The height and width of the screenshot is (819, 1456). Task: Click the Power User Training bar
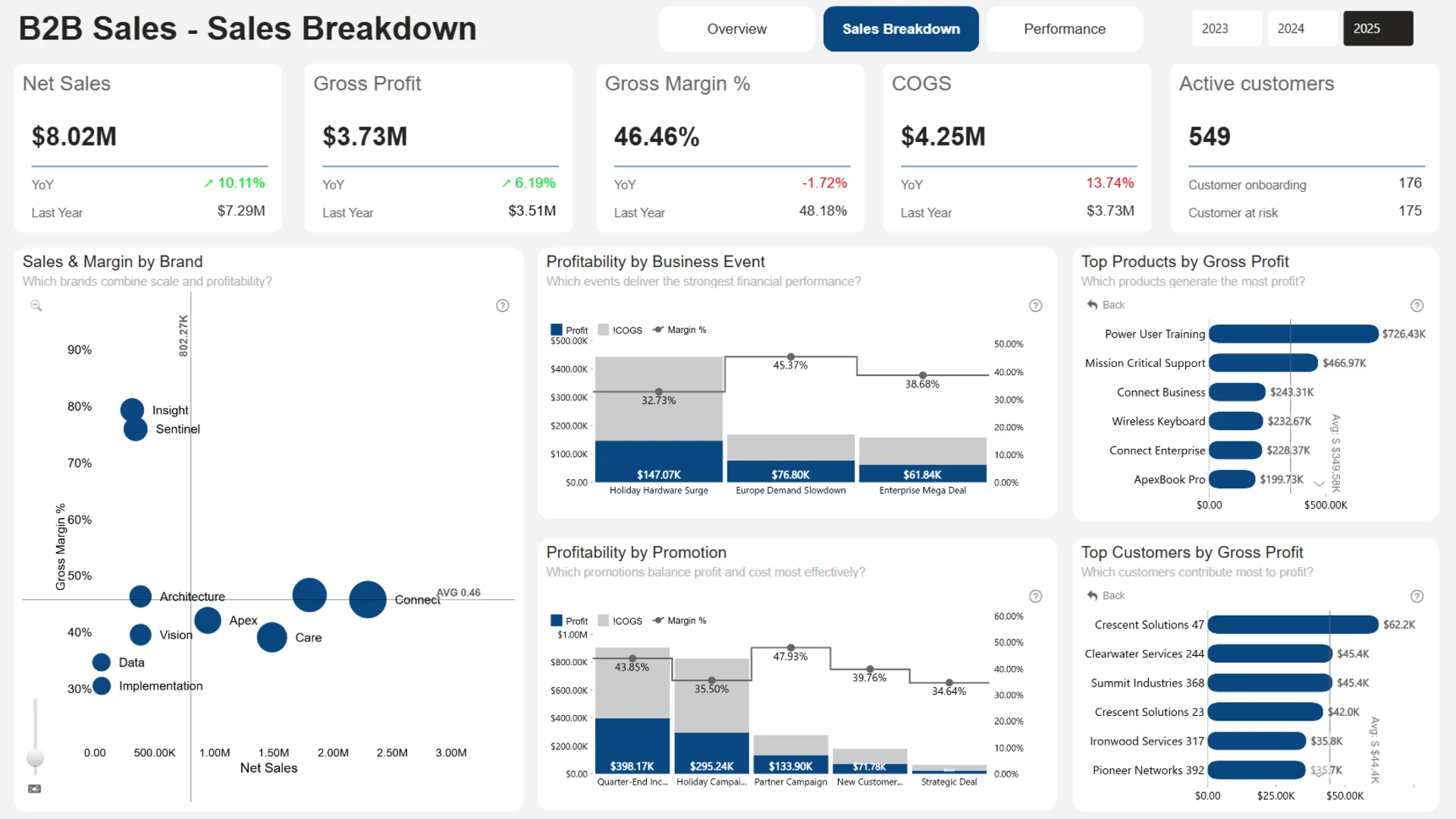[1294, 334]
